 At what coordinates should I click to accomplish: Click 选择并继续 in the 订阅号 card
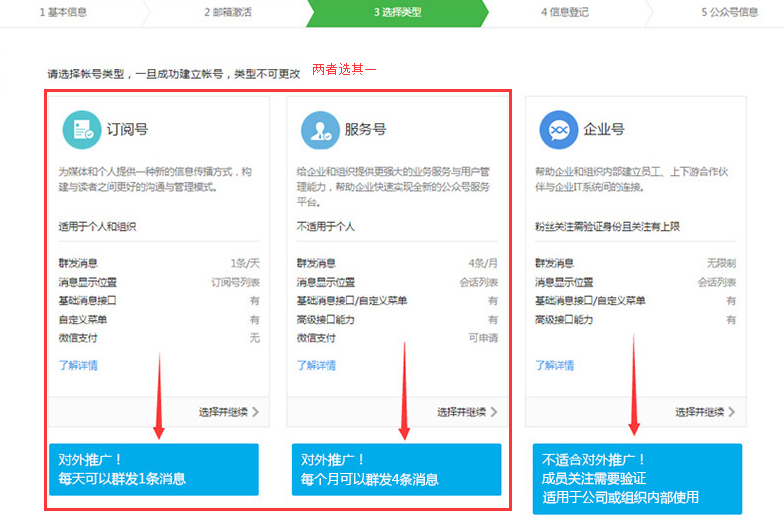[x=223, y=411]
